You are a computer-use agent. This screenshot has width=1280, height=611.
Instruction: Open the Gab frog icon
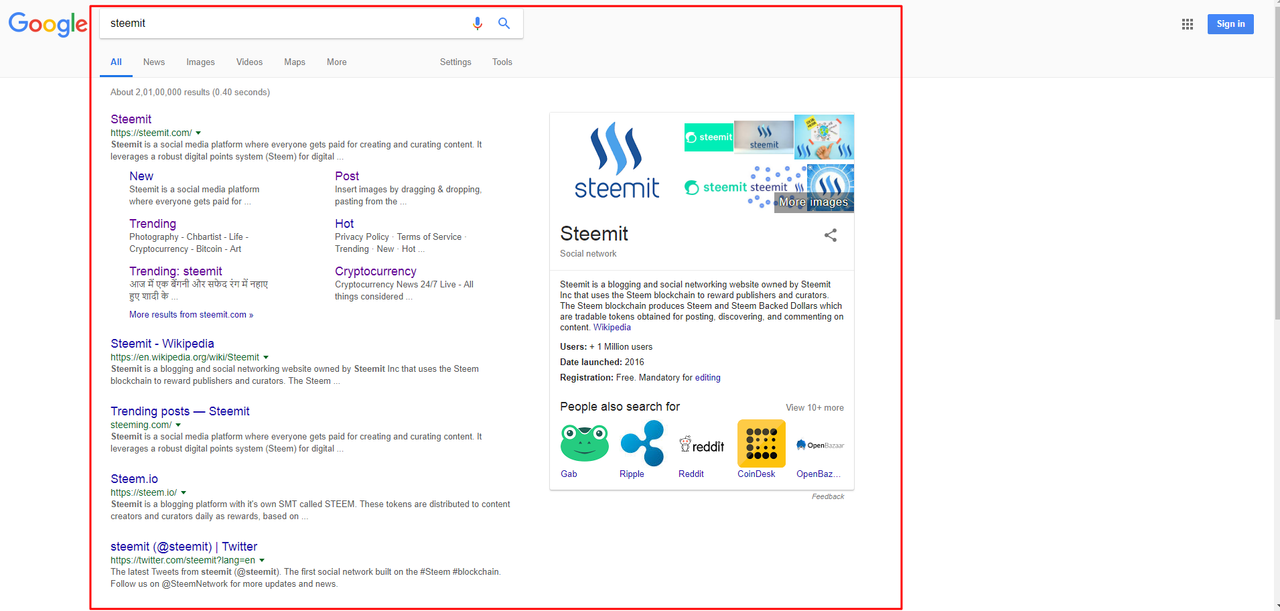(585, 443)
